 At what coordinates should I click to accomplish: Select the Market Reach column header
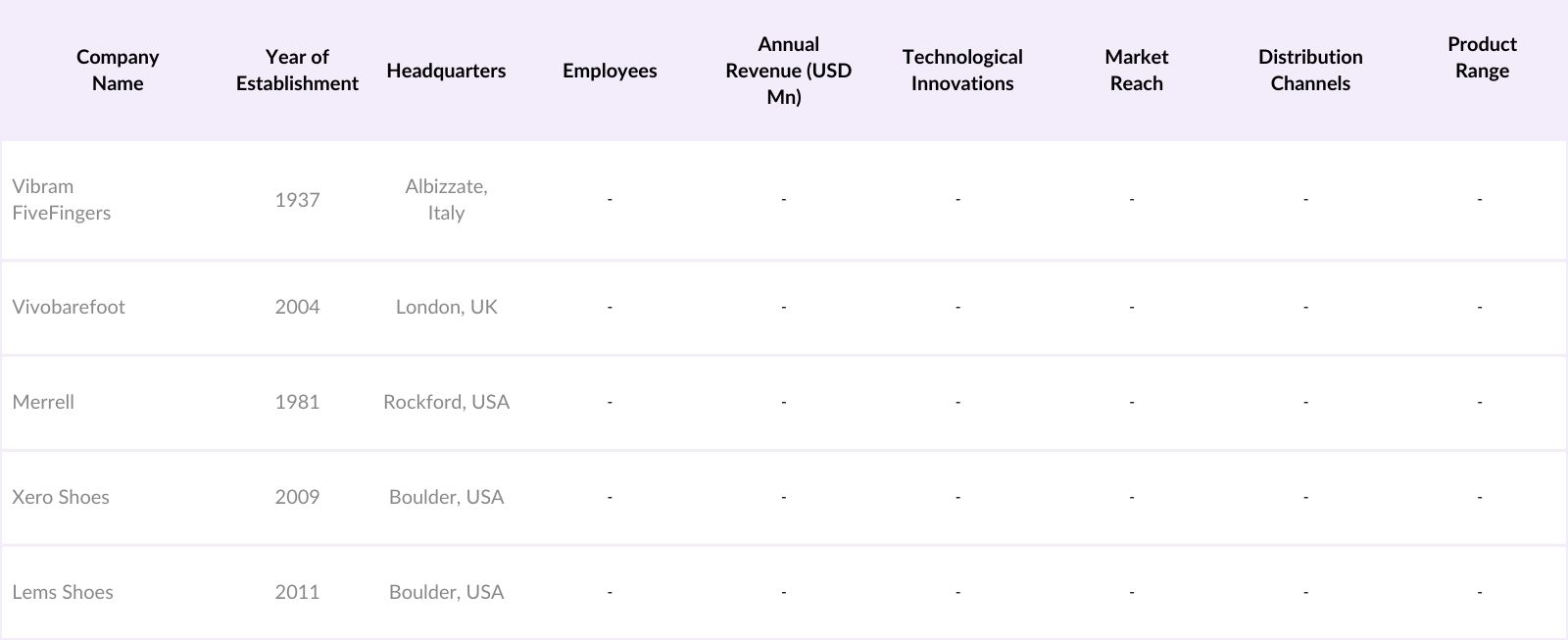pyautogui.click(x=1136, y=71)
